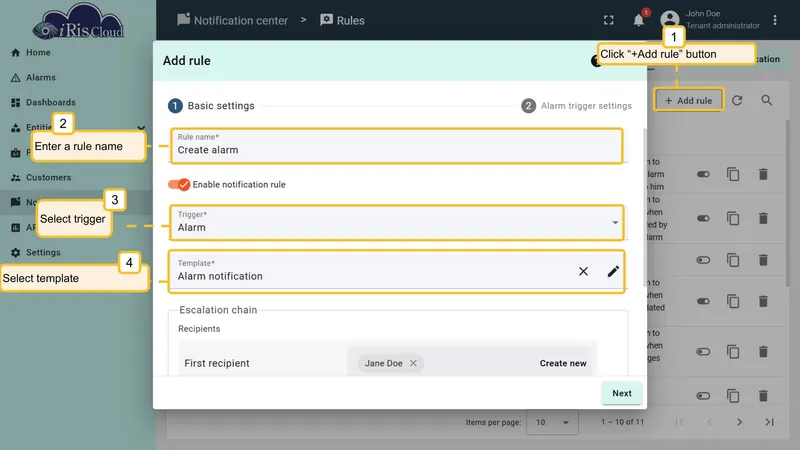Edit the template with pencil icon
Screen dimensions: 800x450
pos(613,271)
